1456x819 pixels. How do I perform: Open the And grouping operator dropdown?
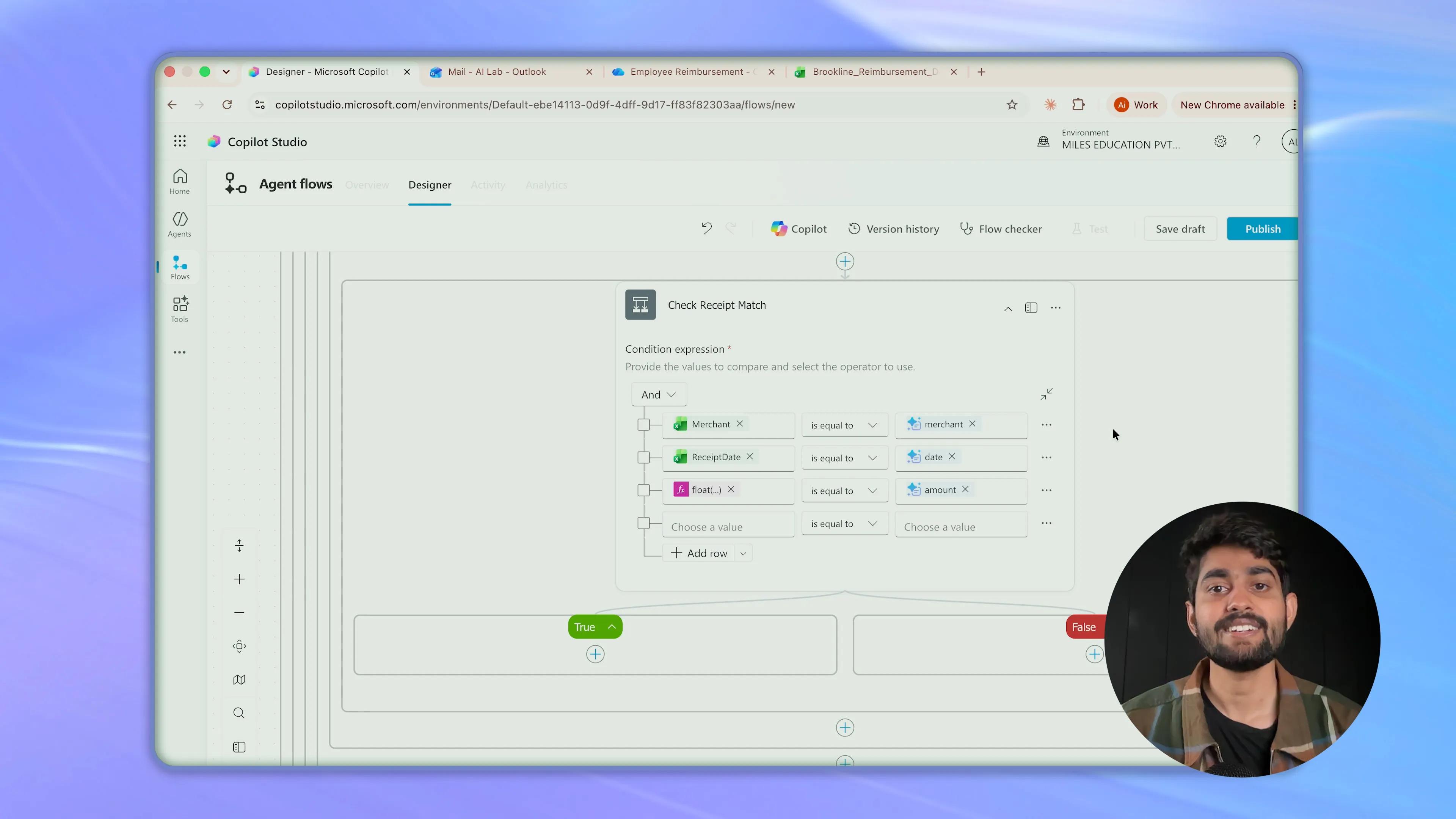pyautogui.click(x=659, y=394)
